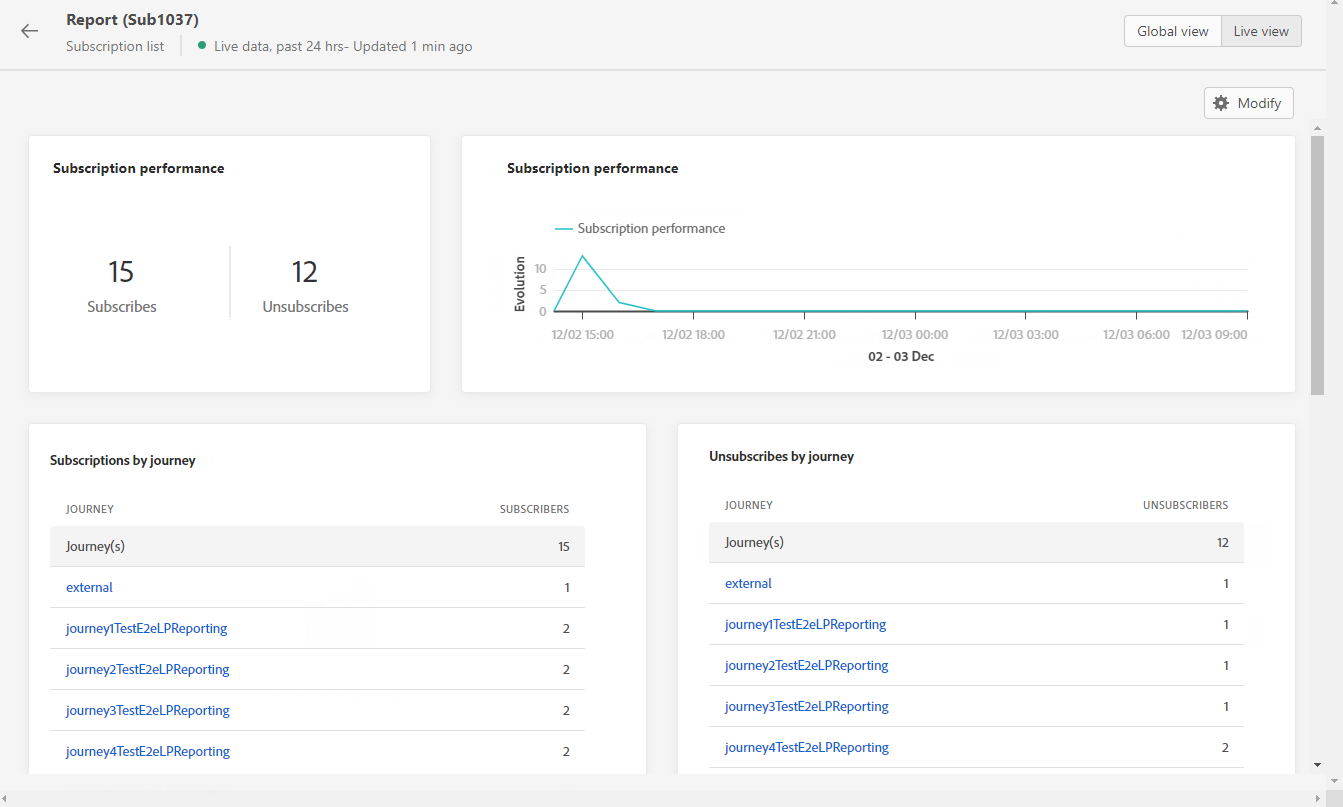The height and width of the screenshot is (807, 1343).
Task: Open external link in Unsubscribes by journey
Action: click(748, 584)
